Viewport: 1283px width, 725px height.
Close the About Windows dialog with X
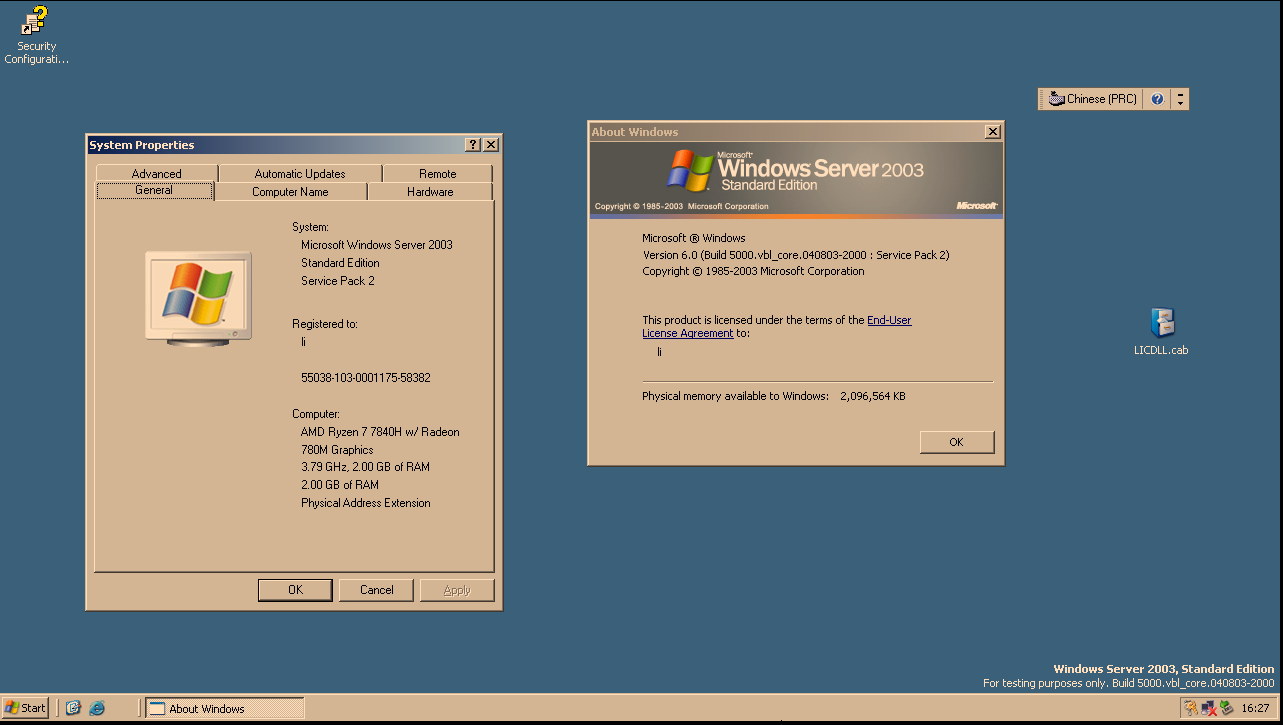(x=992, y=132)
